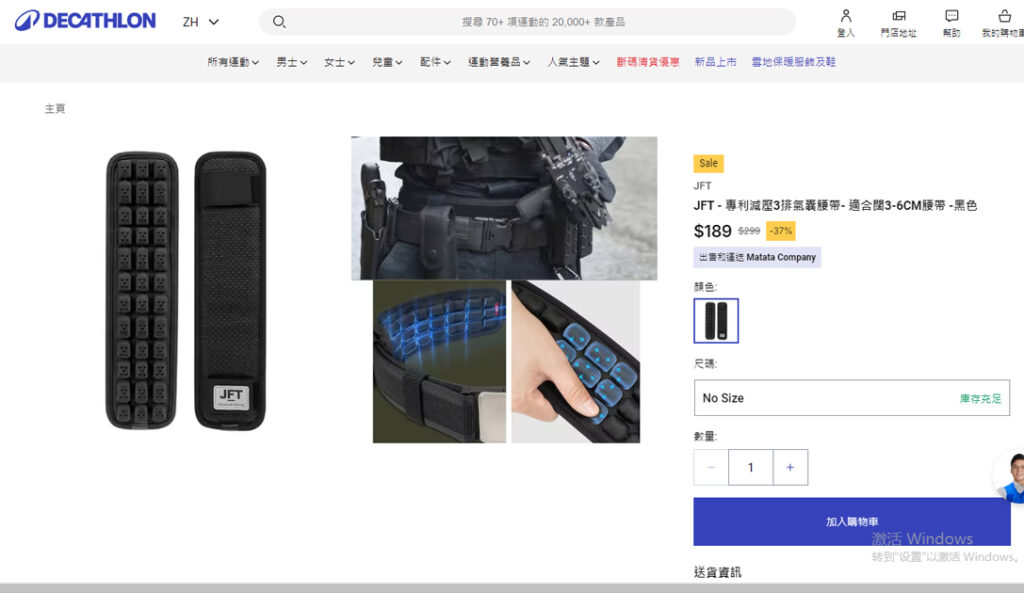
Task: Open the 新品上市 new arrivals link
Action: click(715, 62)
